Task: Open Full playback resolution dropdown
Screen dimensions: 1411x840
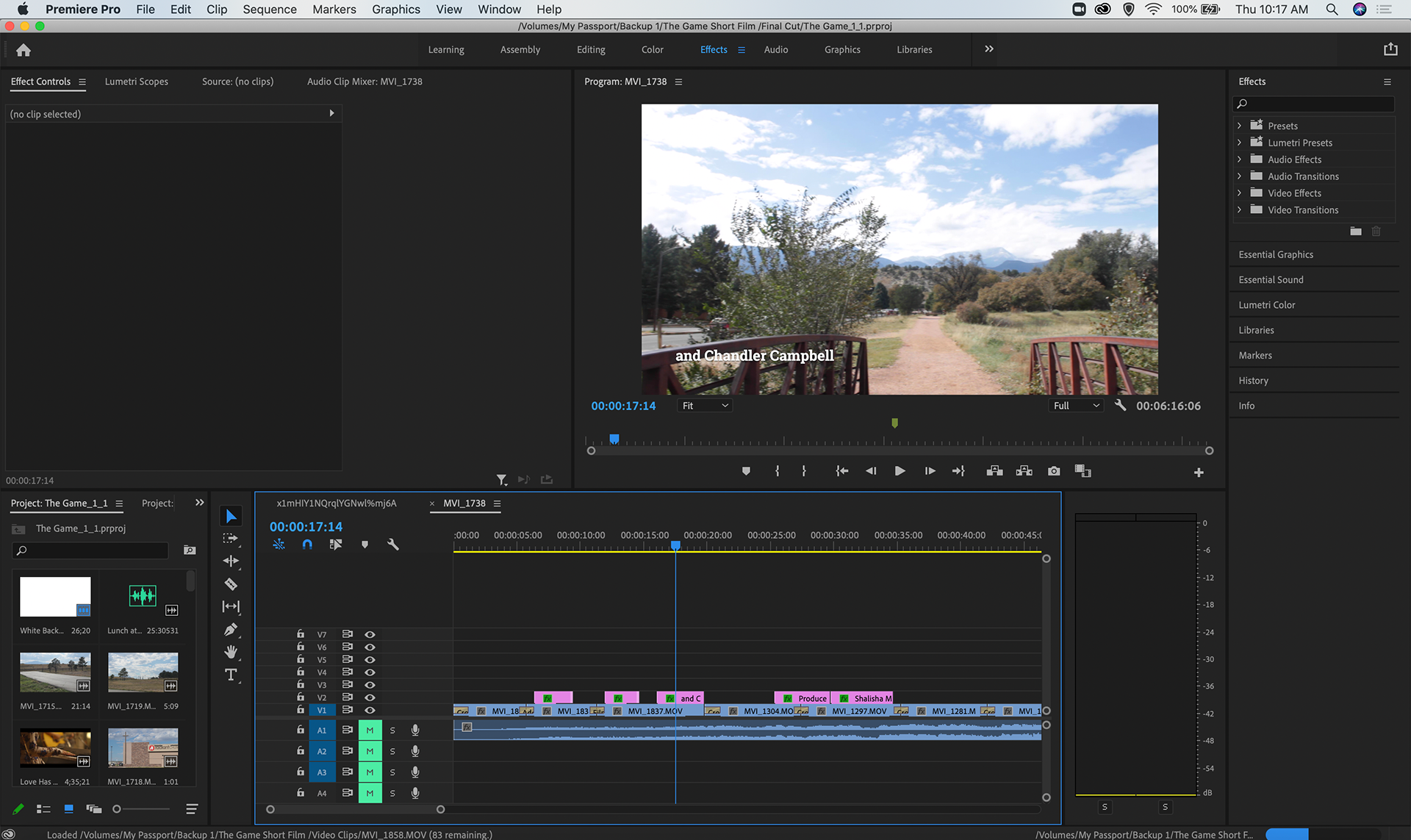Action: [1076, 406]
